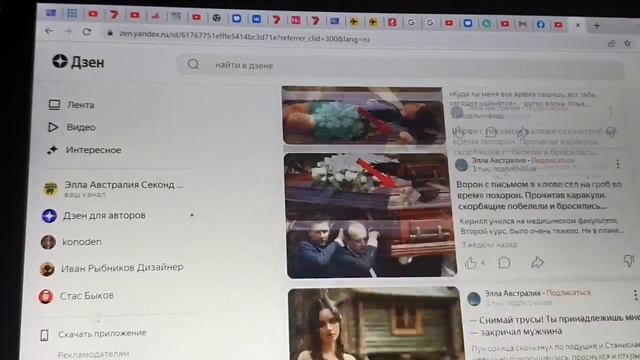Reload the page with the refresh icon
The height and width of the screenshot is (360, 640).
(x=87, y=31)
